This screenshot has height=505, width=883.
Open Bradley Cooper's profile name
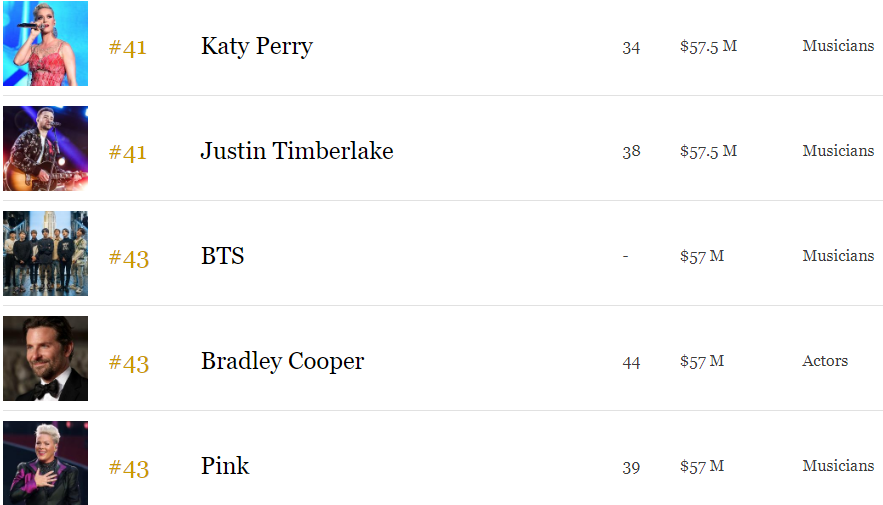tap(282, 361)
